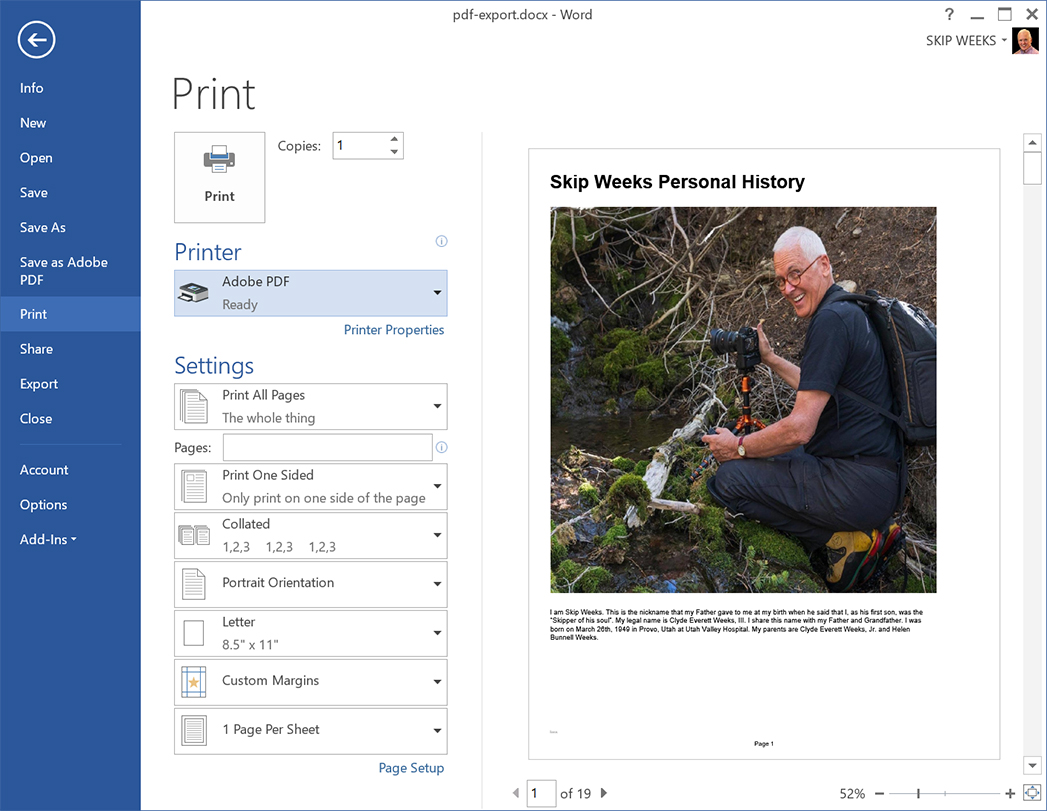
Task: Expand the Custom Margins dropdown
Action: click(x=310, y=682)
